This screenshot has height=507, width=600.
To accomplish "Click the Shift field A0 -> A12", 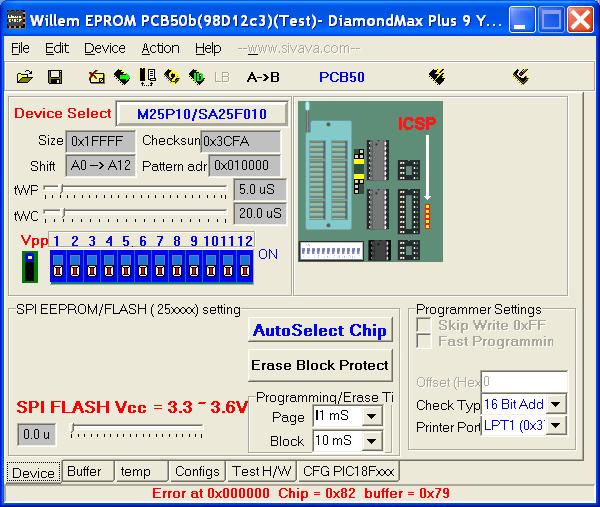I will [x=100, y=166].
